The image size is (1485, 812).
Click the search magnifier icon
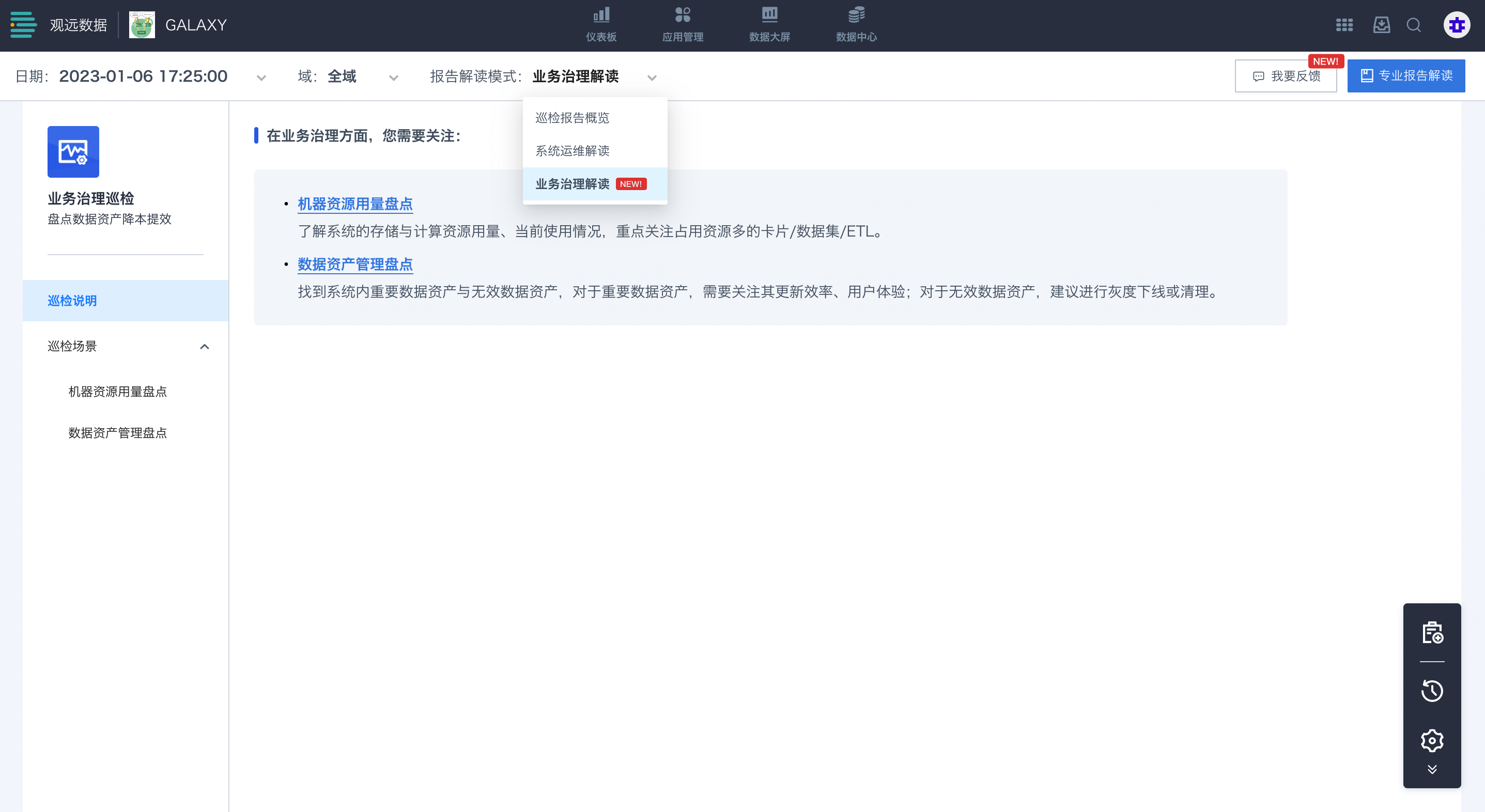(1414, 25)
